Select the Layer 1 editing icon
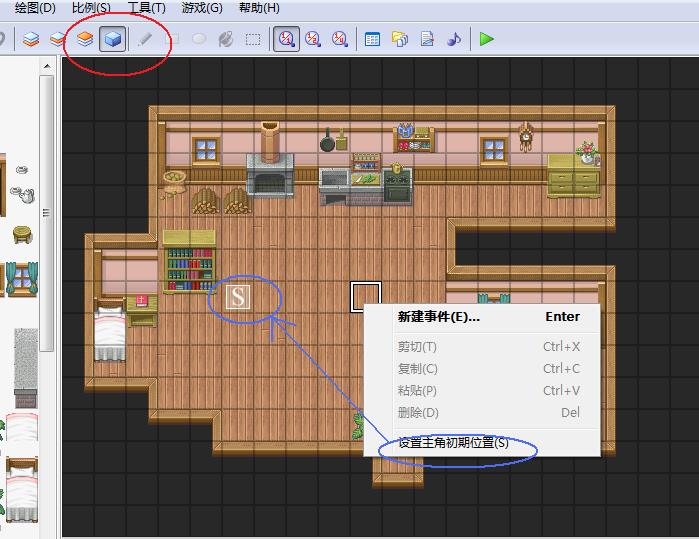This screenshot has height=539, width=699. tap(31, 39)
